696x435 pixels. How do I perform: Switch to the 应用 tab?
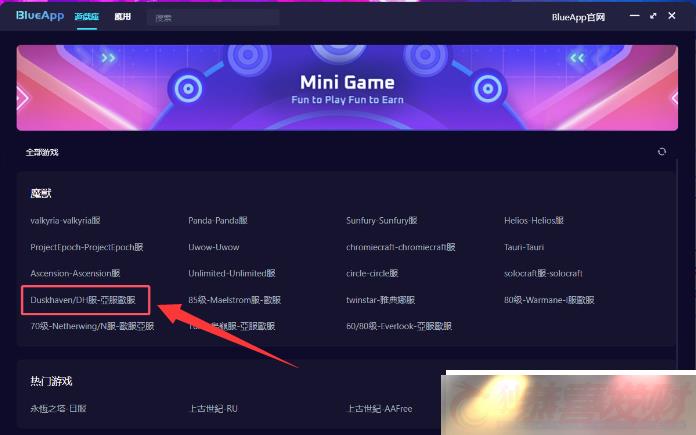123,16
